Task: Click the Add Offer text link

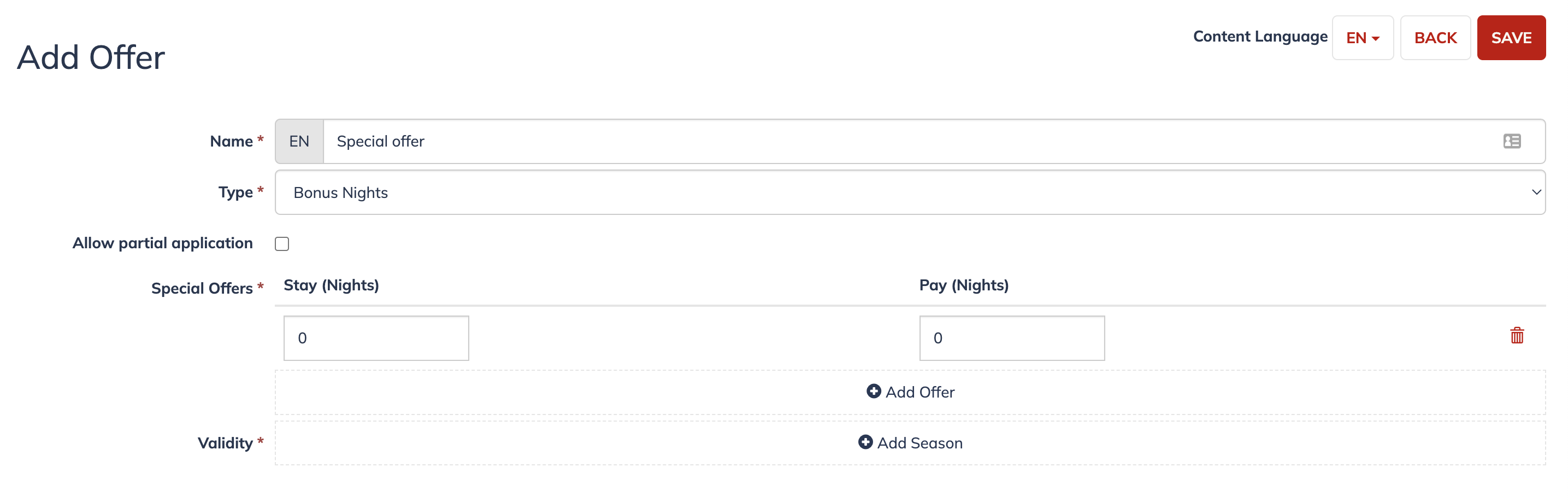Action: (919, 392)
